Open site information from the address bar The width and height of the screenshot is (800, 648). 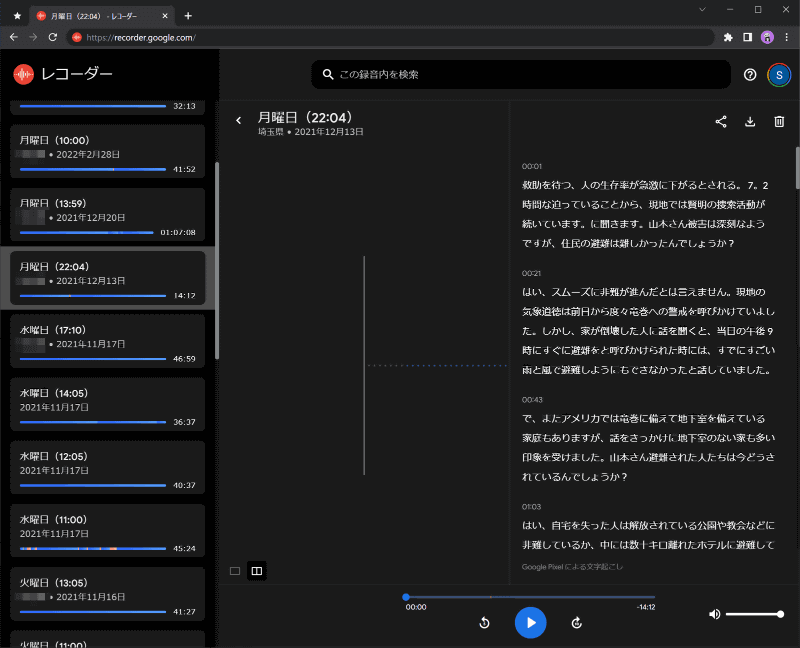78,37
